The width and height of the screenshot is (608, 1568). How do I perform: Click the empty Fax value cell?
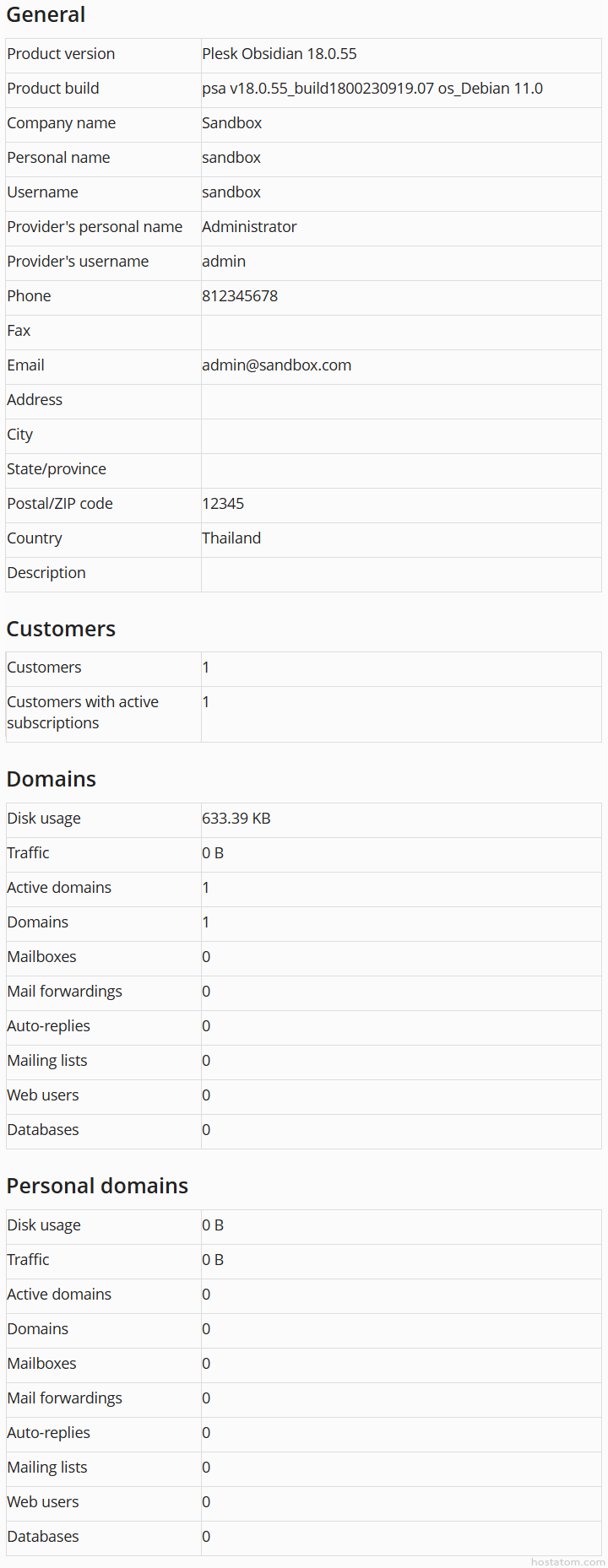click(x=400, y=331)
